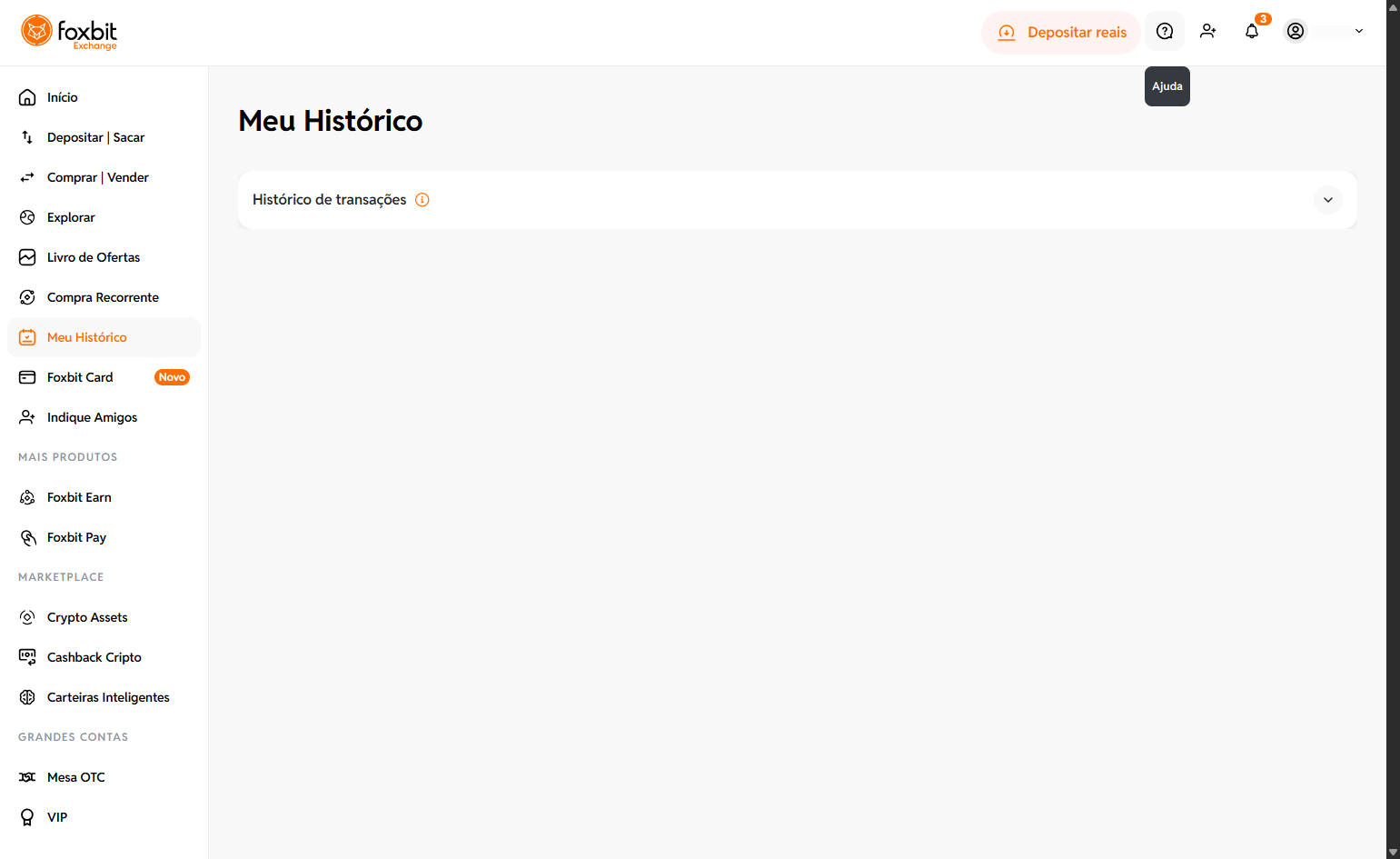1400x859 pixels.
Task: Click the Foxbit Pay icon
Action: tap(27, 537)
